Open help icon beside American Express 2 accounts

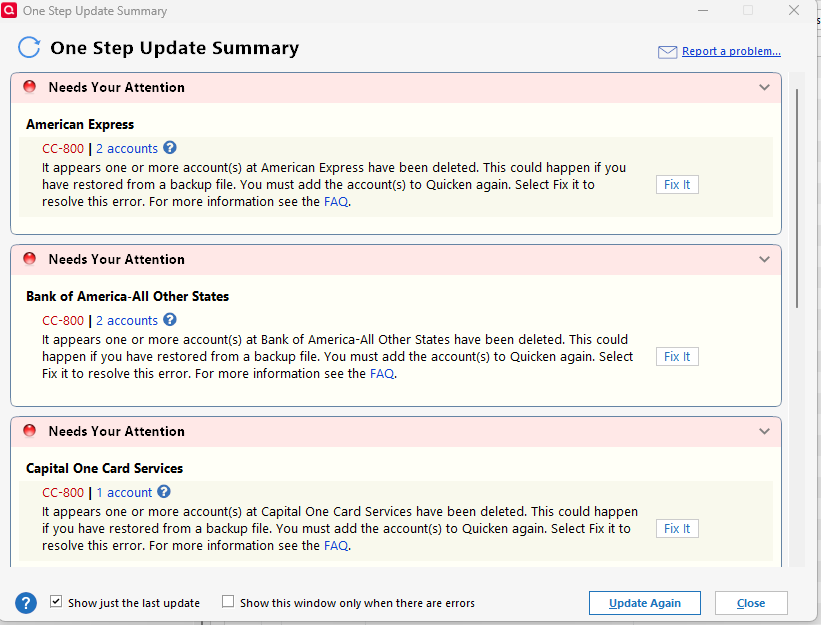(x=170, y=148)
